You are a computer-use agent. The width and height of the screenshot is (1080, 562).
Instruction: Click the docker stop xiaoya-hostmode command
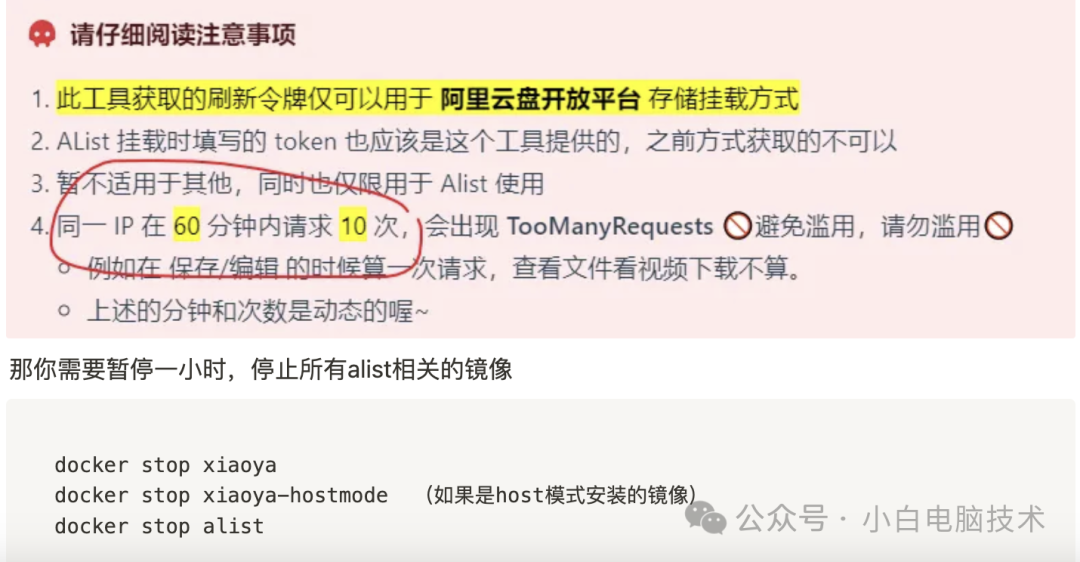coord(221,495)
